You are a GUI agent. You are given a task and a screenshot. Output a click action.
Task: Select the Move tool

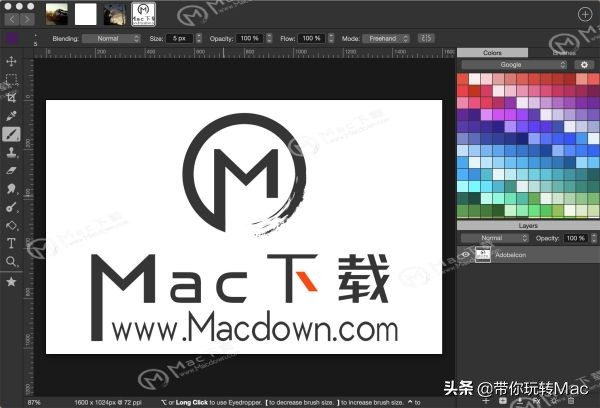(11, 61)
